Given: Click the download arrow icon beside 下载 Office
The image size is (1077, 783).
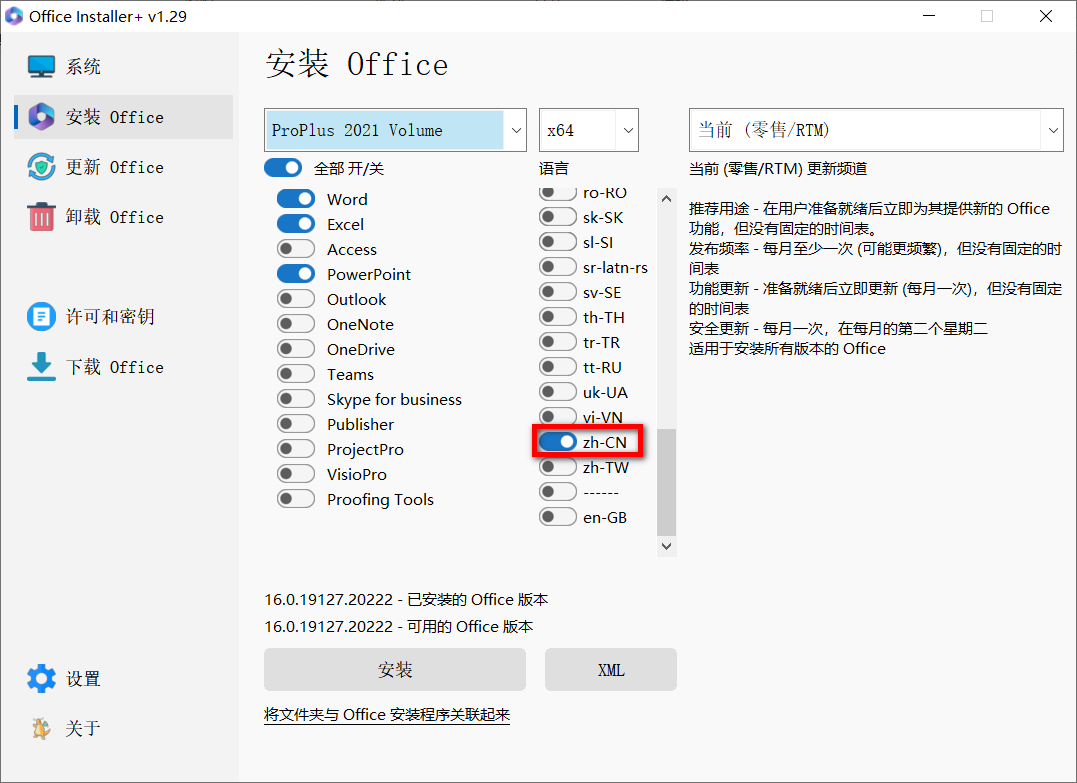Looking at the screenshot, I should [41, 367].
